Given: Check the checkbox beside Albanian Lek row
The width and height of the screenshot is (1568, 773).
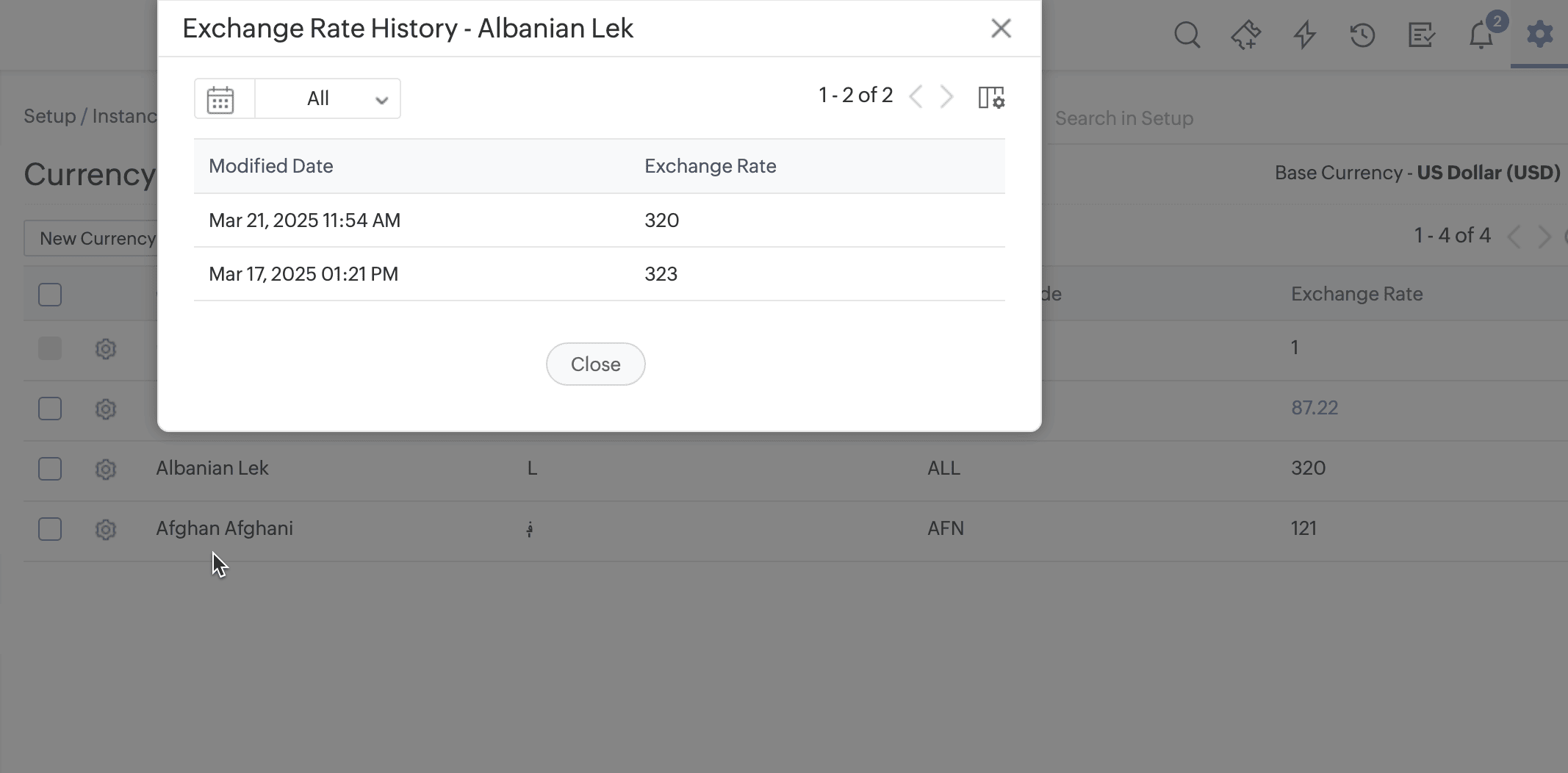Looking at the screenshot, I should click(49, 469).
